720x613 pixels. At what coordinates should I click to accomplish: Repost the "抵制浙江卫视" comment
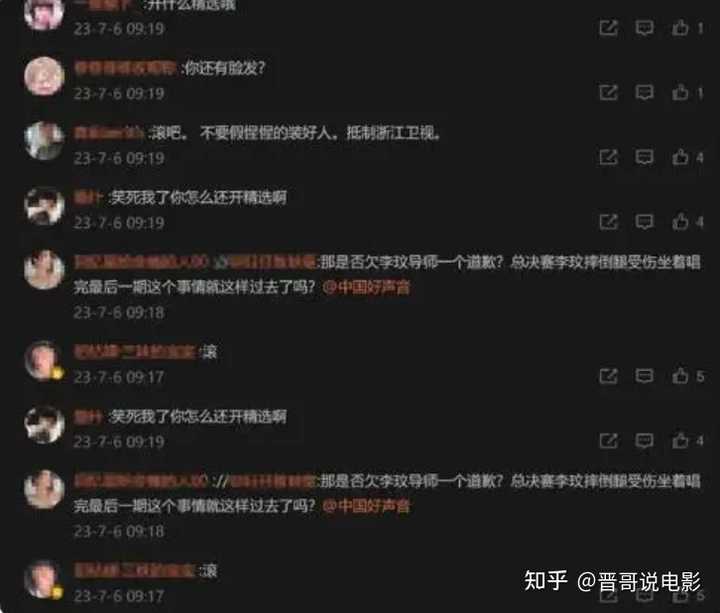tap(608, 157)
